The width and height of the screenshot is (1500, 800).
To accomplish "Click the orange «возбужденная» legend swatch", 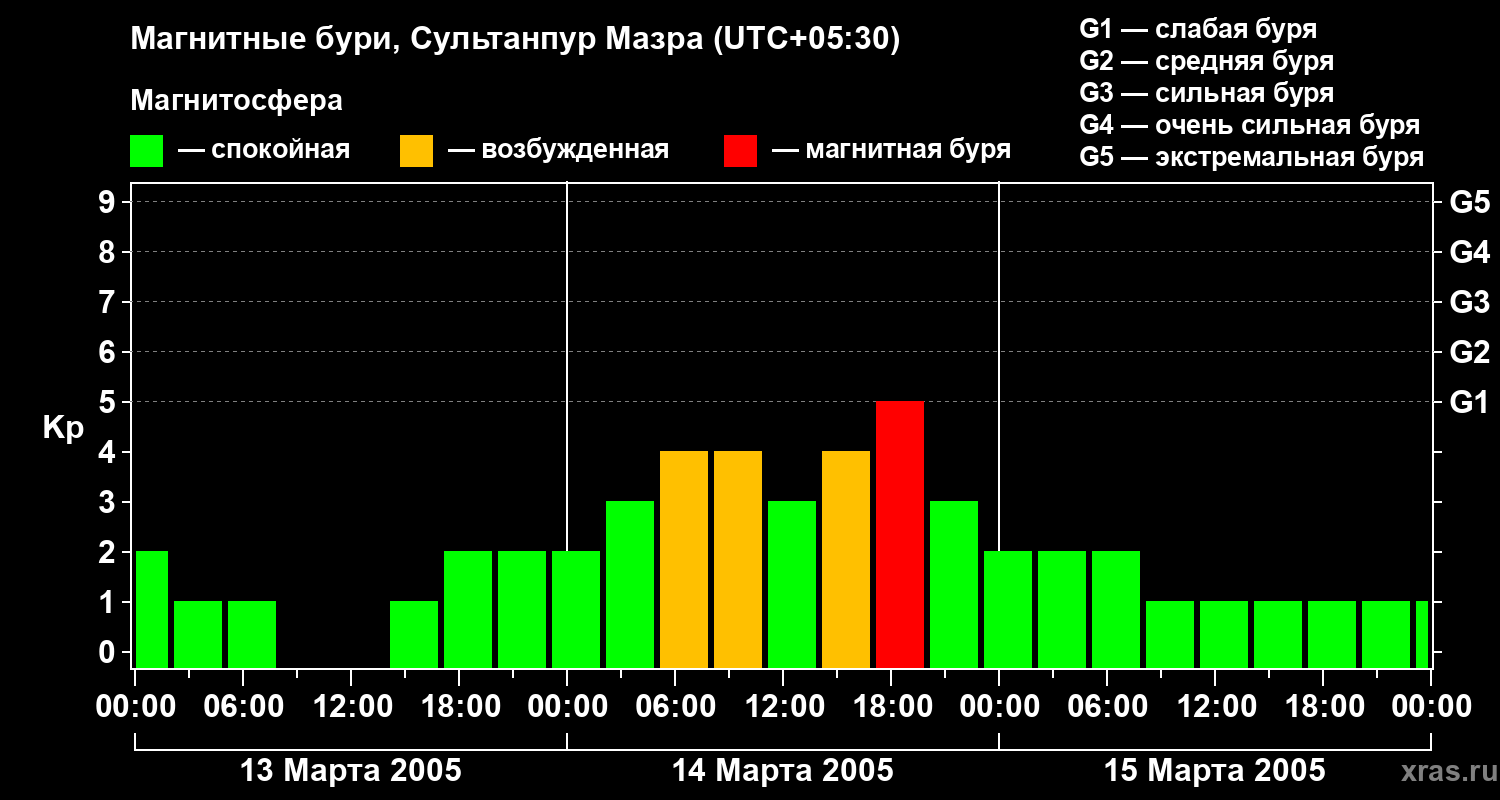I will coord(416,151).
